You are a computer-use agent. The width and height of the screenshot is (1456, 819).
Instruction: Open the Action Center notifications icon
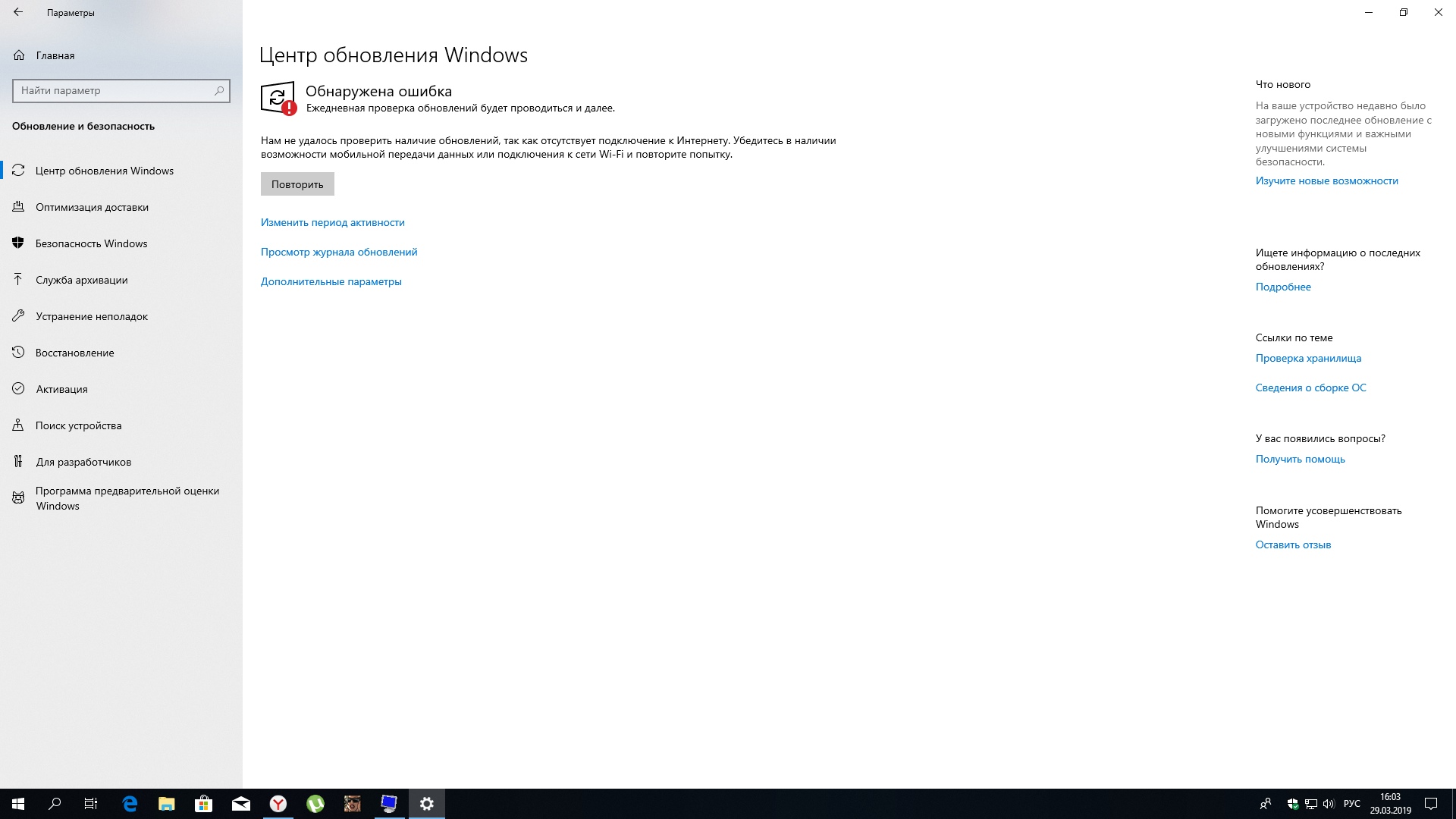pyautogui.click(x=1431, y=804)
